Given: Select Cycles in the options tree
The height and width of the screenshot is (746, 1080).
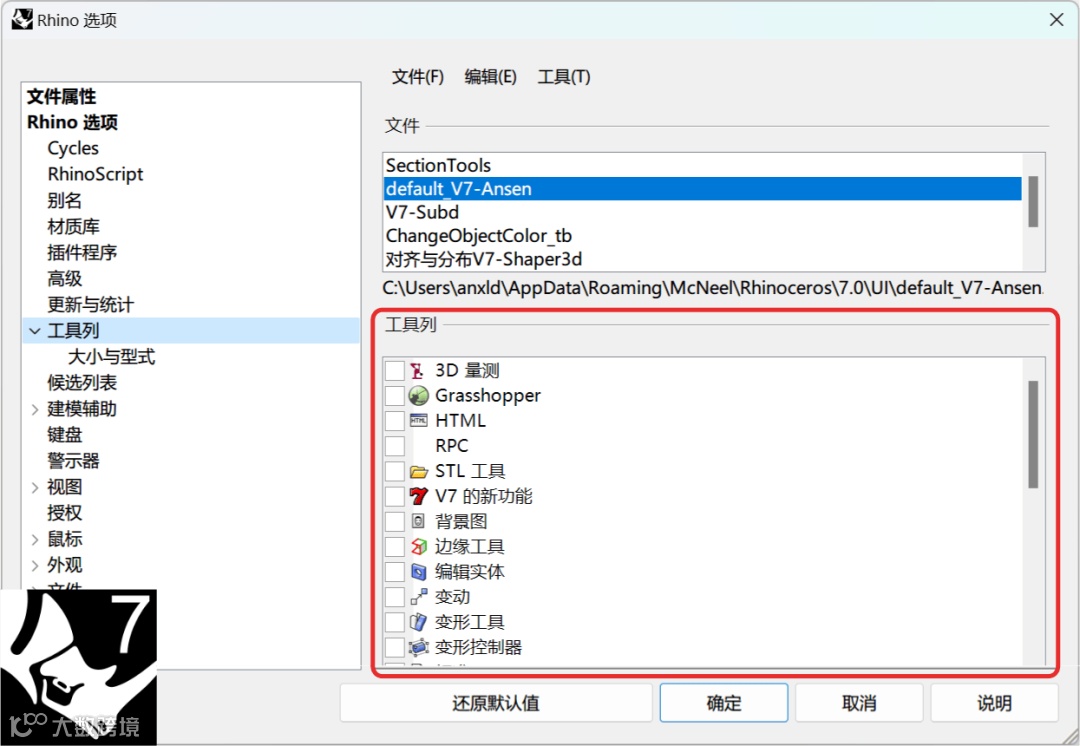Looking at the screenshot, I should (x=73, y=148).
